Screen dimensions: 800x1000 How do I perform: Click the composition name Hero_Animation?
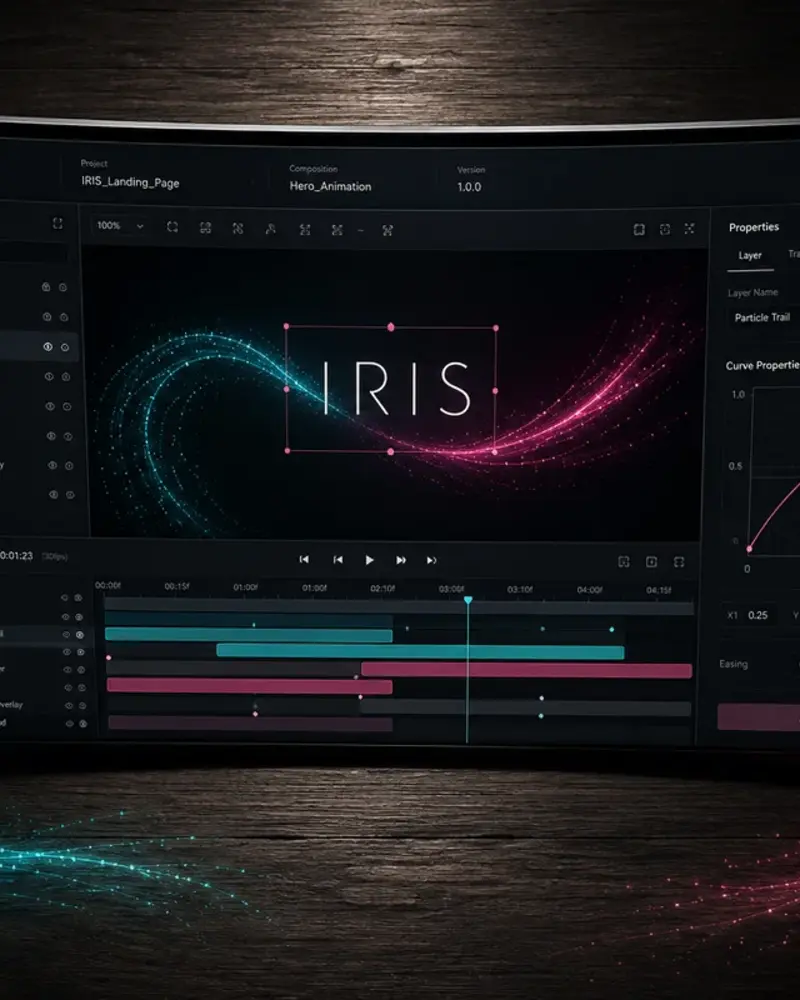coord(330,186)
